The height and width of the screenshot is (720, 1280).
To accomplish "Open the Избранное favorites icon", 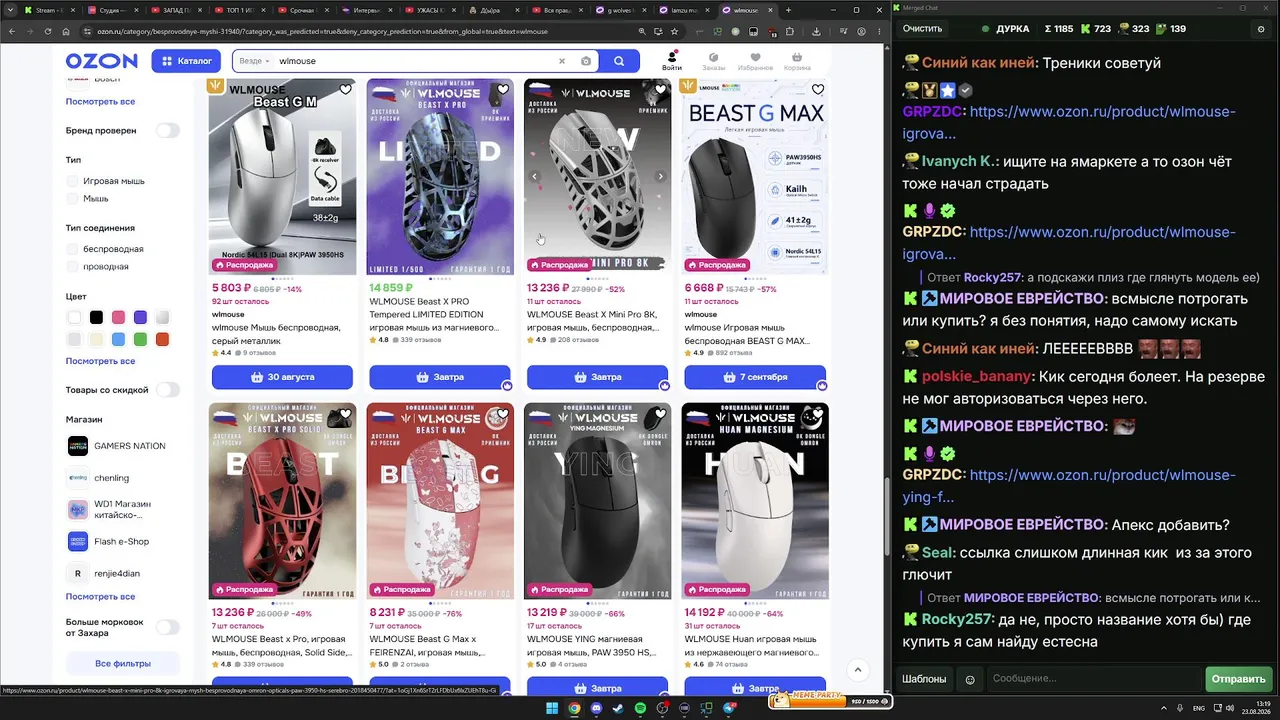I will click(x=755, y=61).
